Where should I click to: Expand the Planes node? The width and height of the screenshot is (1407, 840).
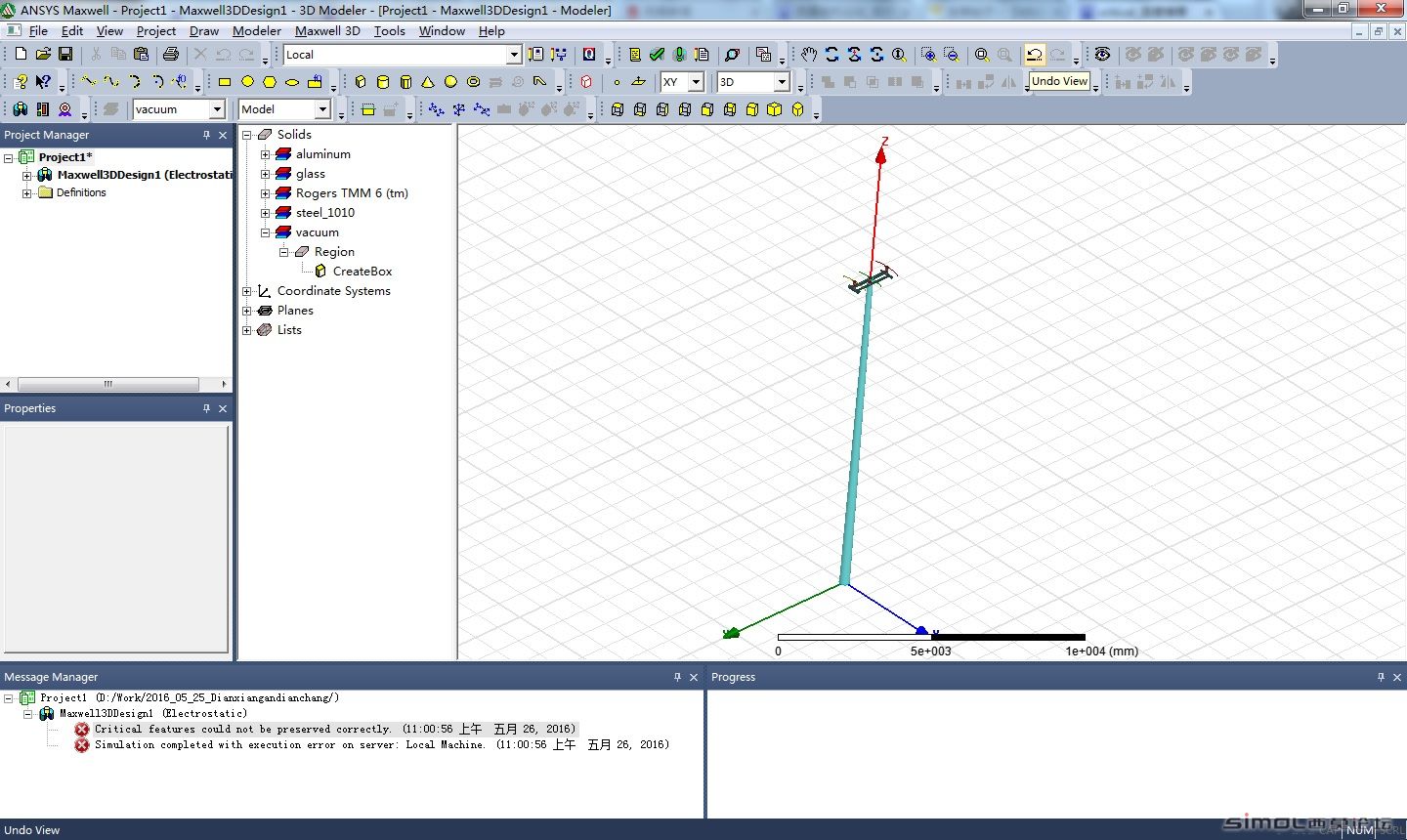coord(247,311)
